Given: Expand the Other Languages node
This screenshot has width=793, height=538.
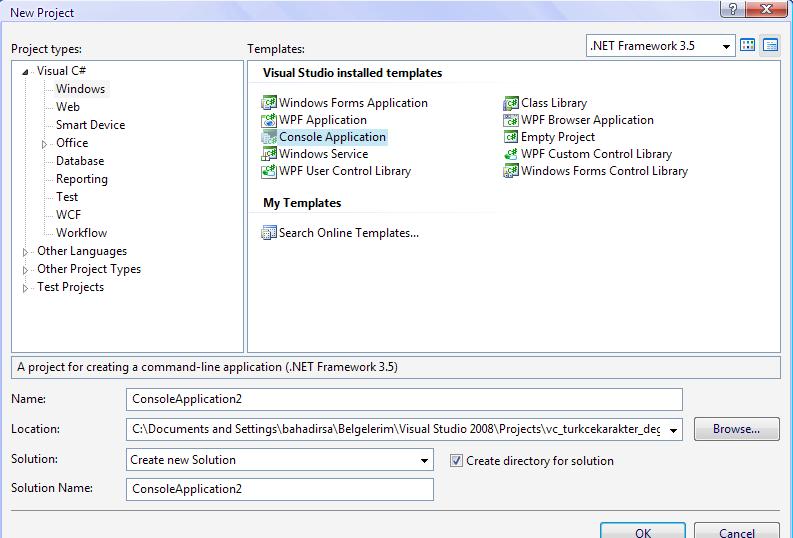Looking at the screenshot, I should [25, 252].
